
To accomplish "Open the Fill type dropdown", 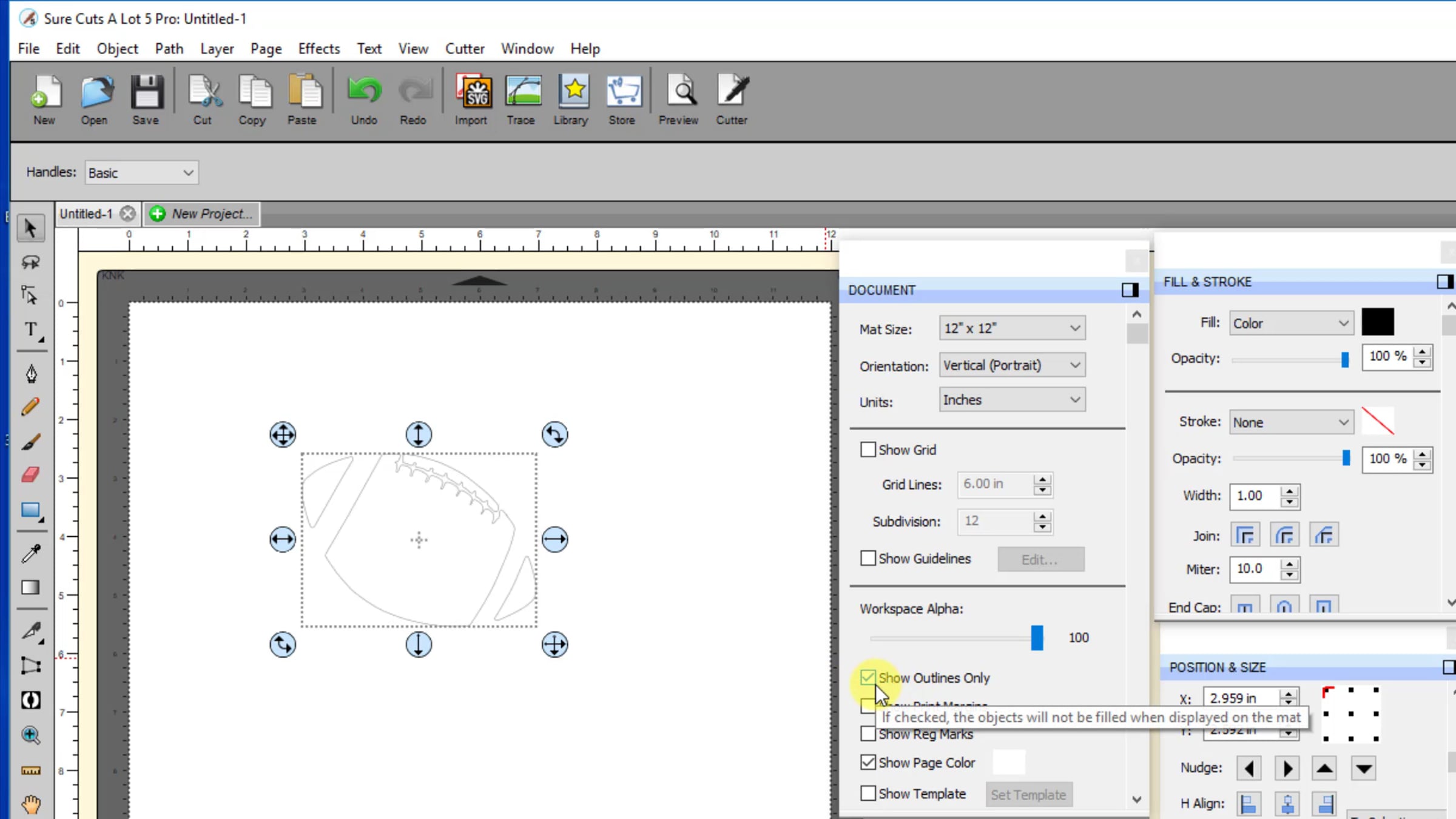I will tap(1291, 323).
